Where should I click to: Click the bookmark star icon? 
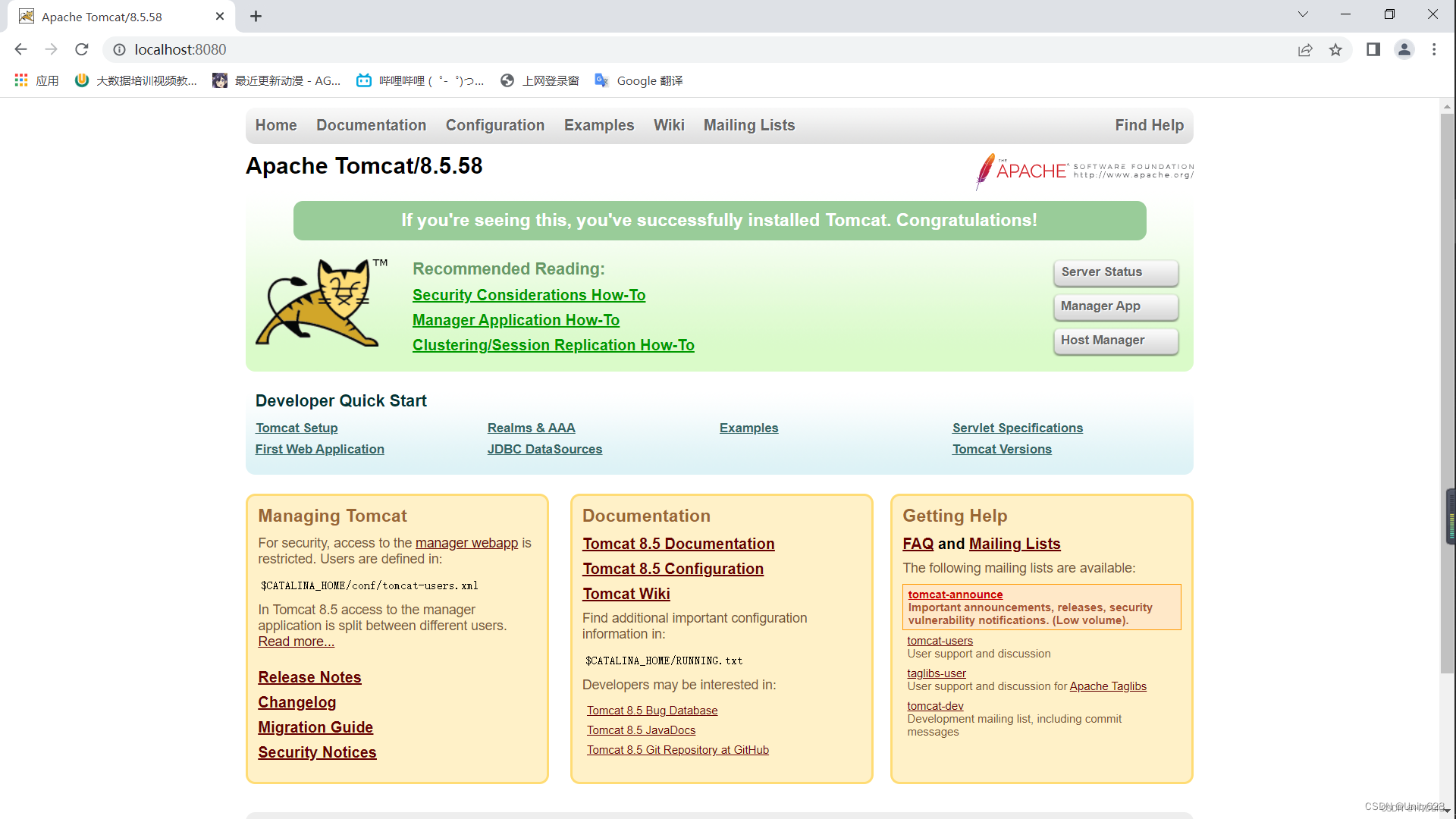click(1335, 49)
